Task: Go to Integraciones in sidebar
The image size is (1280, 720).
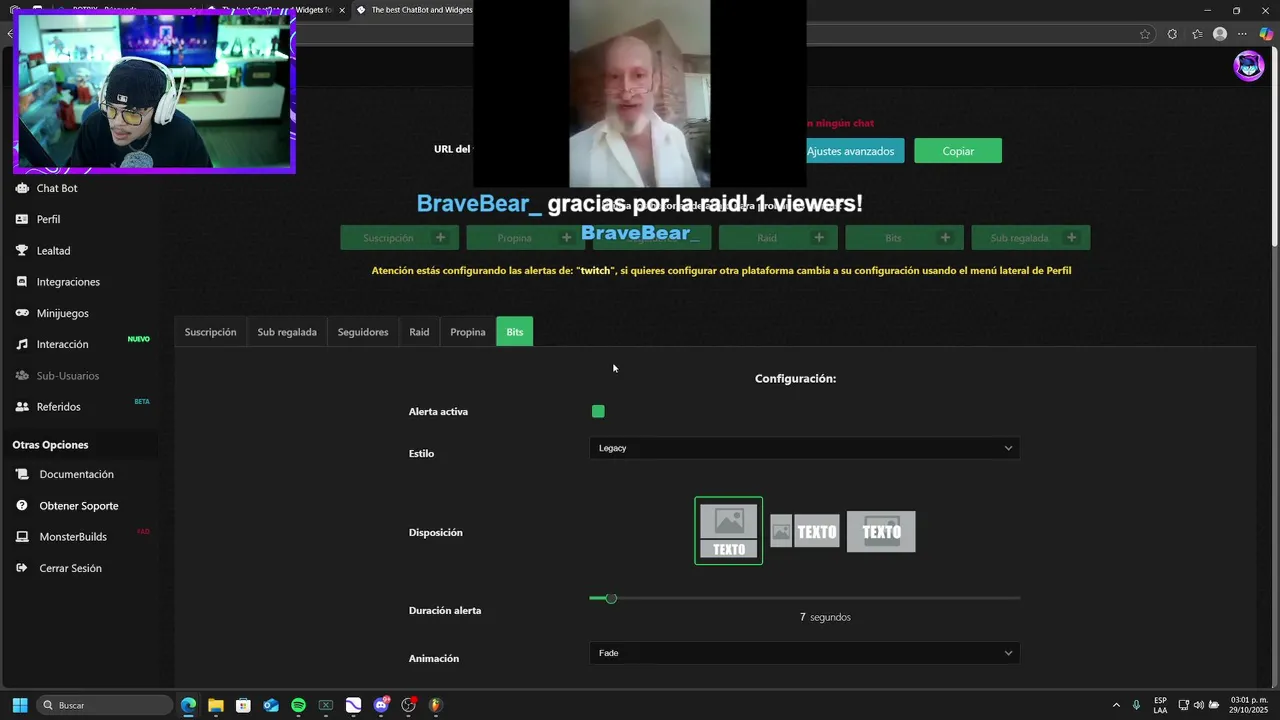Action: [x=68, y=282]
